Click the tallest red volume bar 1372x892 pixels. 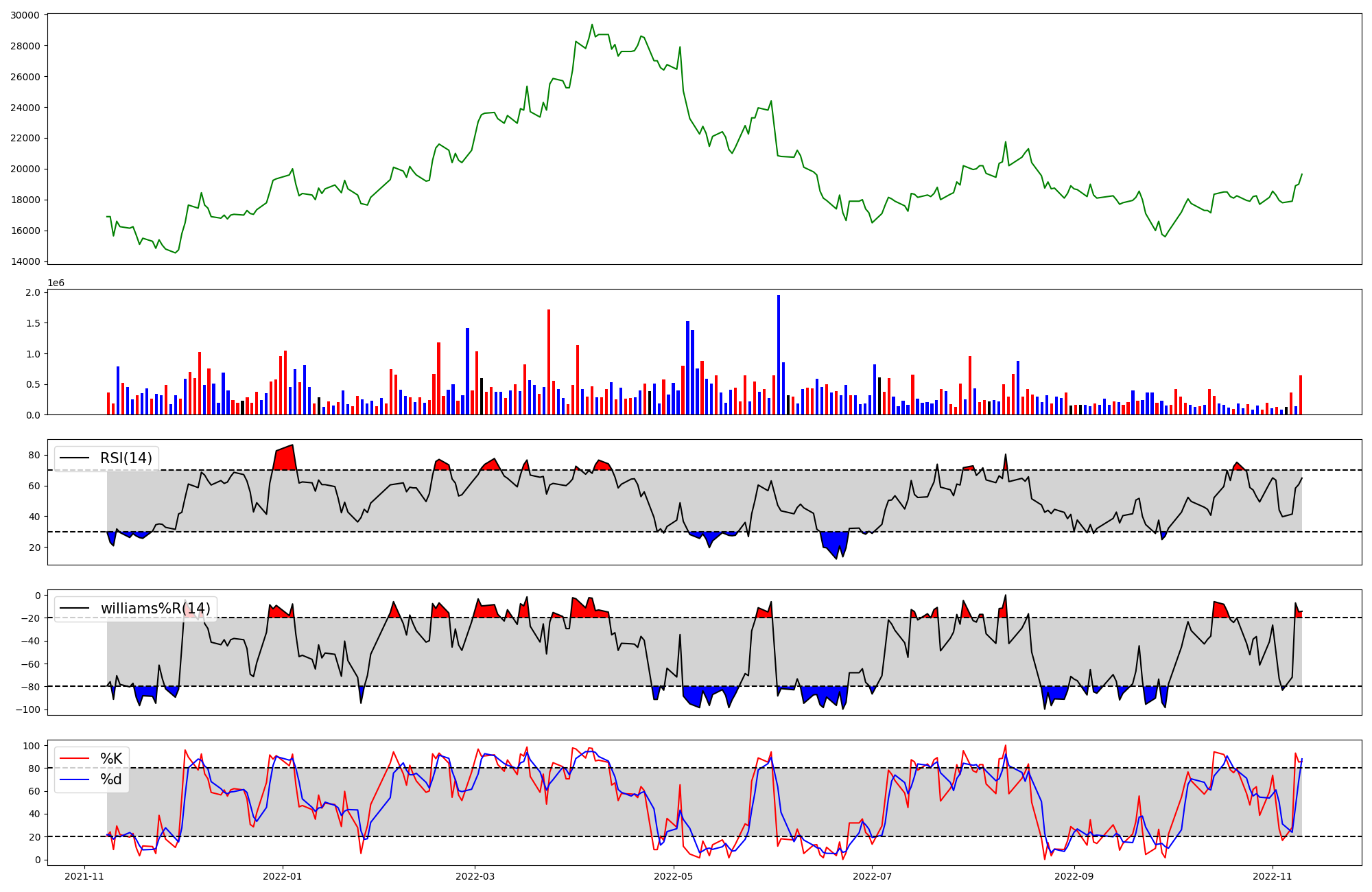pyautogui.click(x=549, y=362)
